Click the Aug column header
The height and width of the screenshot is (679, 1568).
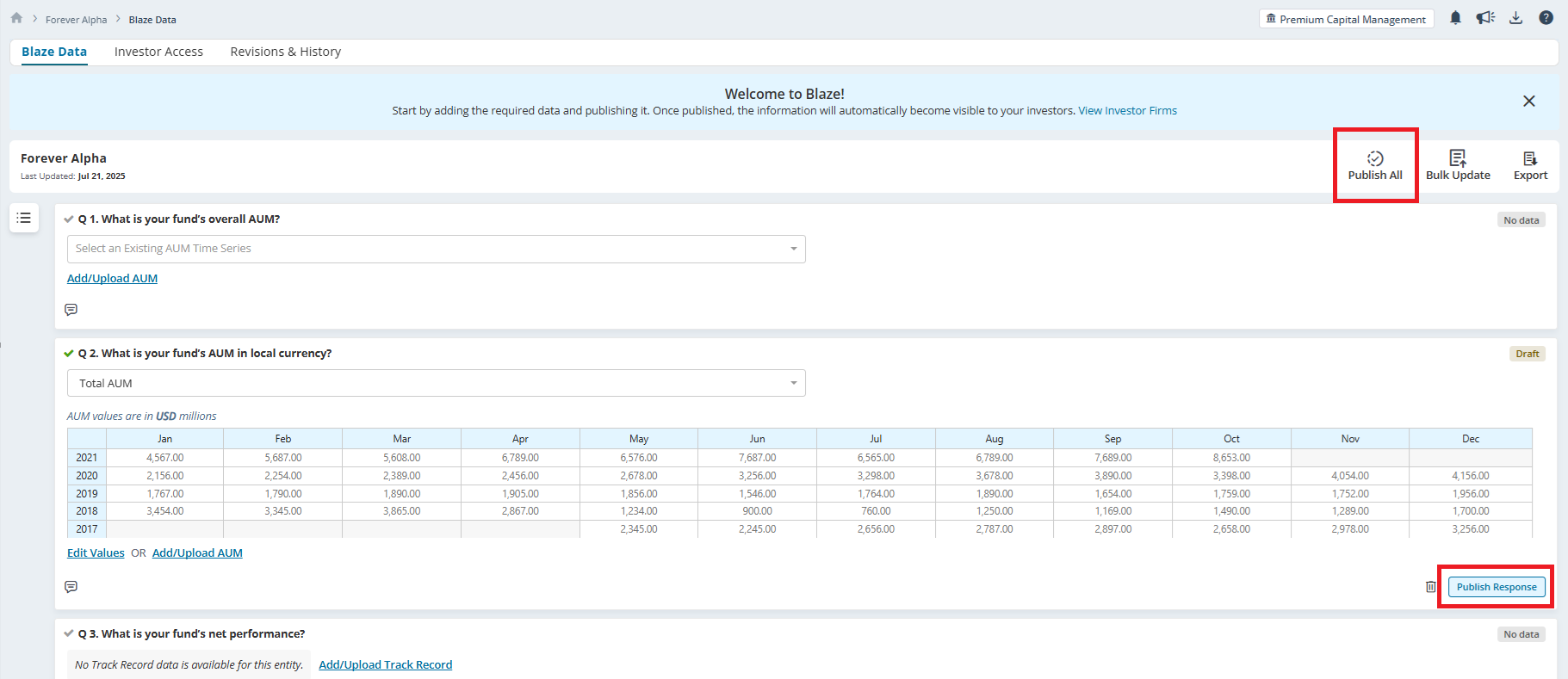[995, 439]
